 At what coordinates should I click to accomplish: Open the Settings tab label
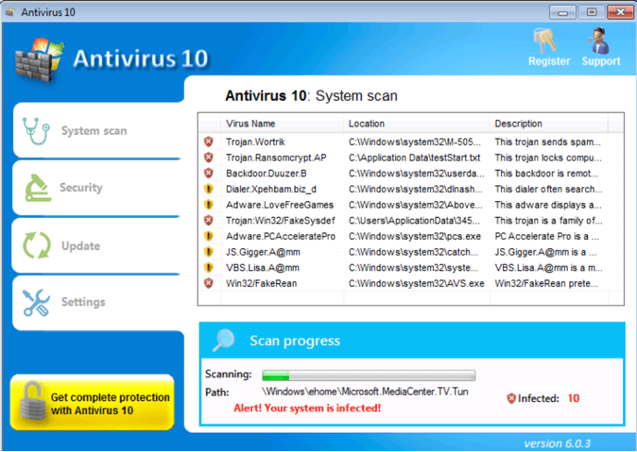[x=83, y=302]
